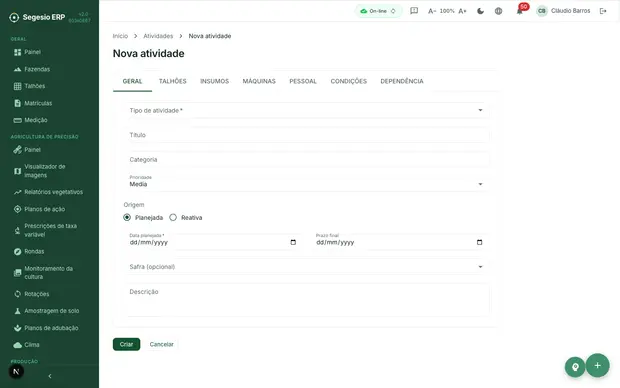
Task: Open Rotações cycle icon
Action: click(17, 294)
